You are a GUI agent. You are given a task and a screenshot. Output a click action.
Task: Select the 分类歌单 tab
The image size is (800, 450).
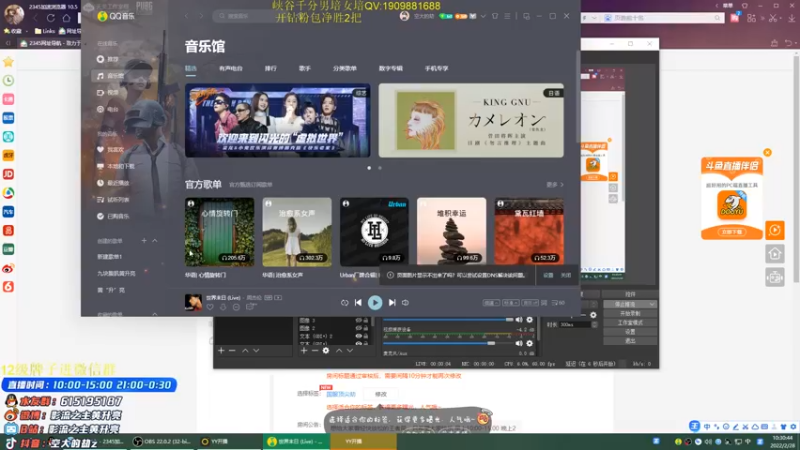pos(344,68)
